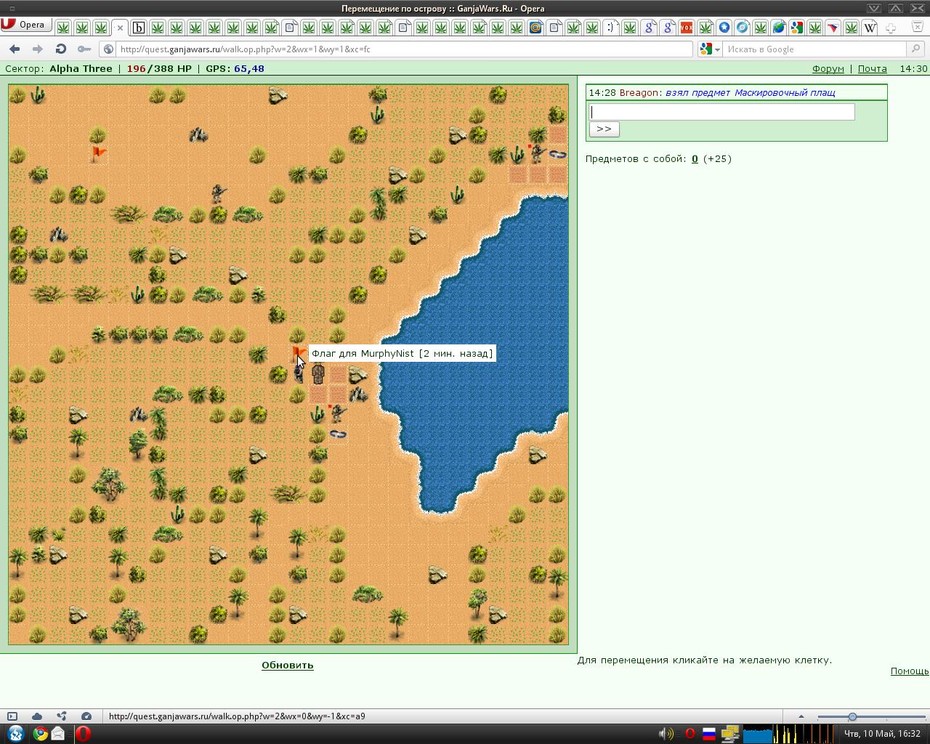Adjust the page zoom slider handle
The image size is (930, 744).
852,717
